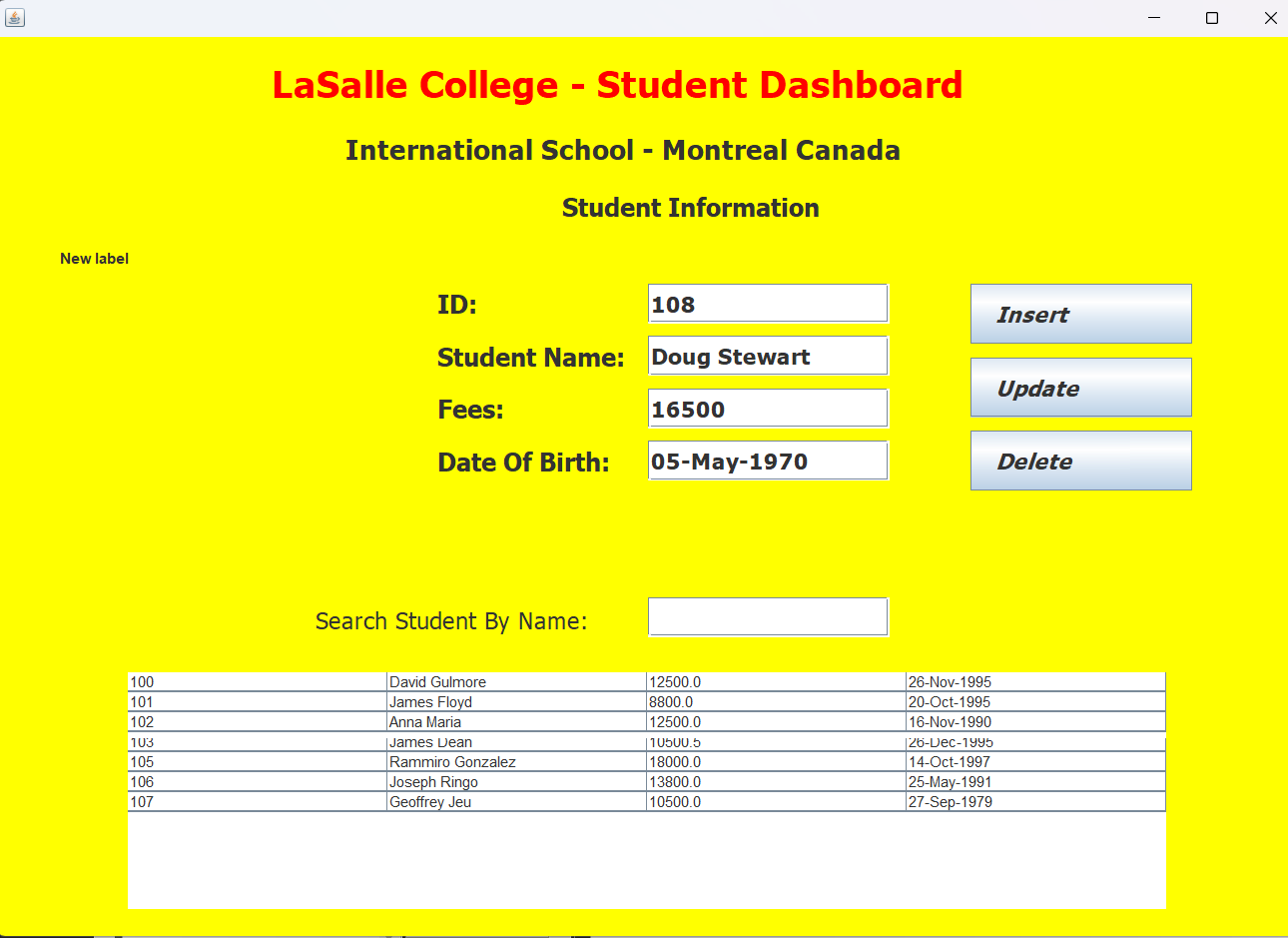Select ID cell 102 in the table

258,722
